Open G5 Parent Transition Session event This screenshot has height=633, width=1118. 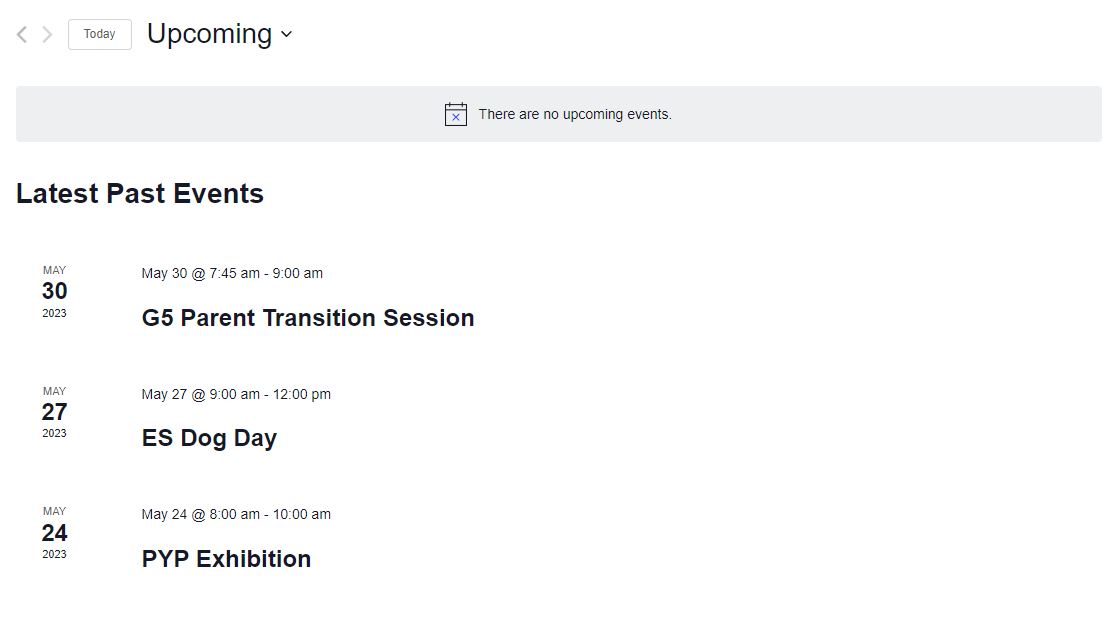[x=308, y=318]
